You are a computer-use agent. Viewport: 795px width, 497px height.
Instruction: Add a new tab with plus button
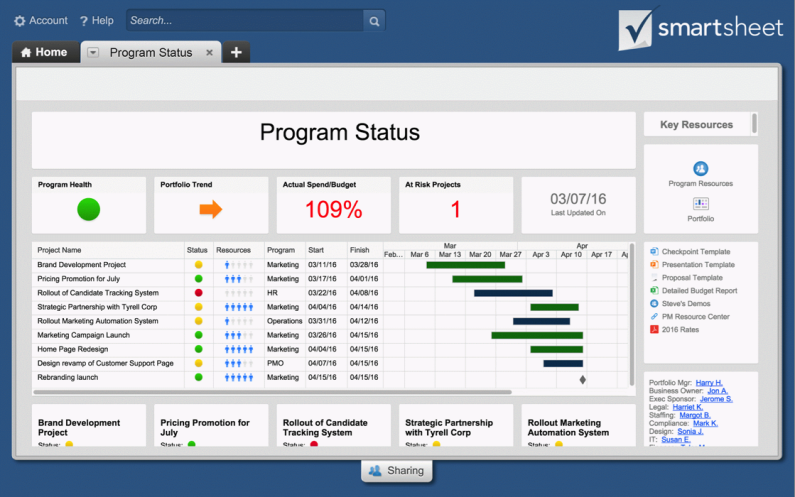click(236, 52)
